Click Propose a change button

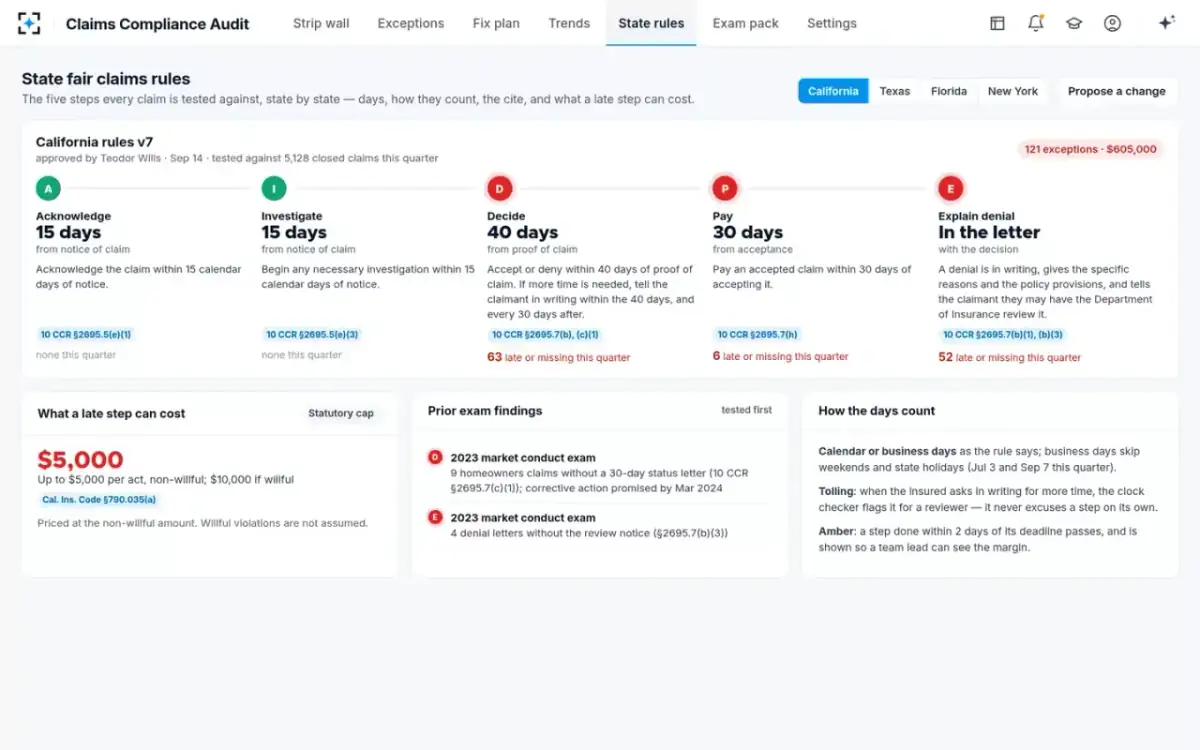(1116, 91)
